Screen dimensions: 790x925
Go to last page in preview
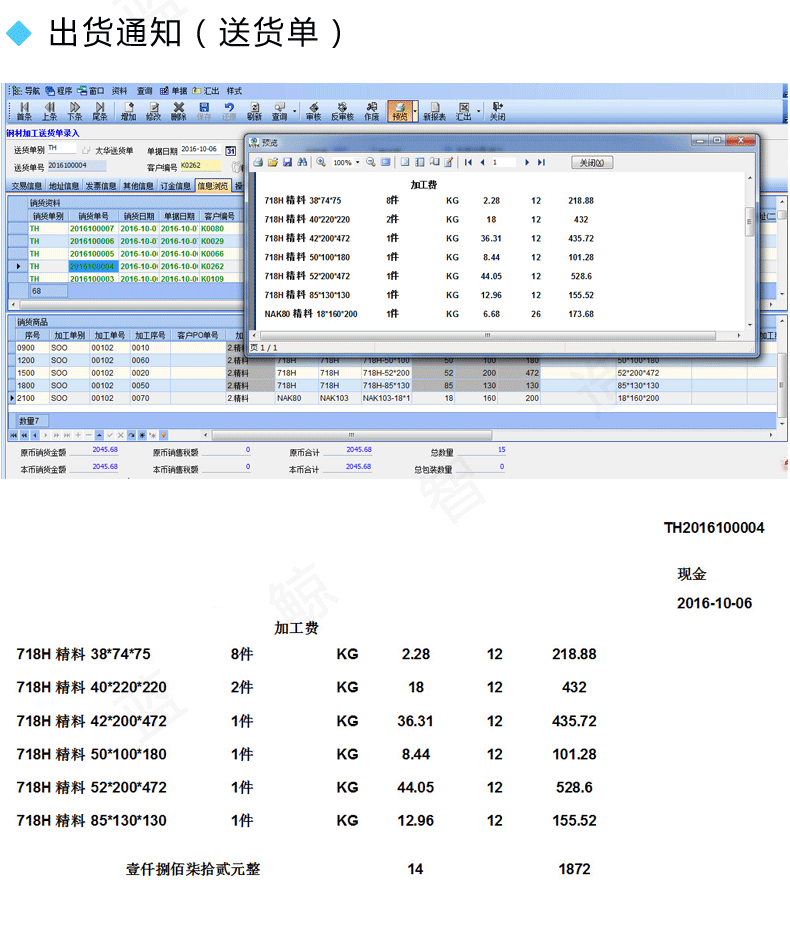pos(541,162)
